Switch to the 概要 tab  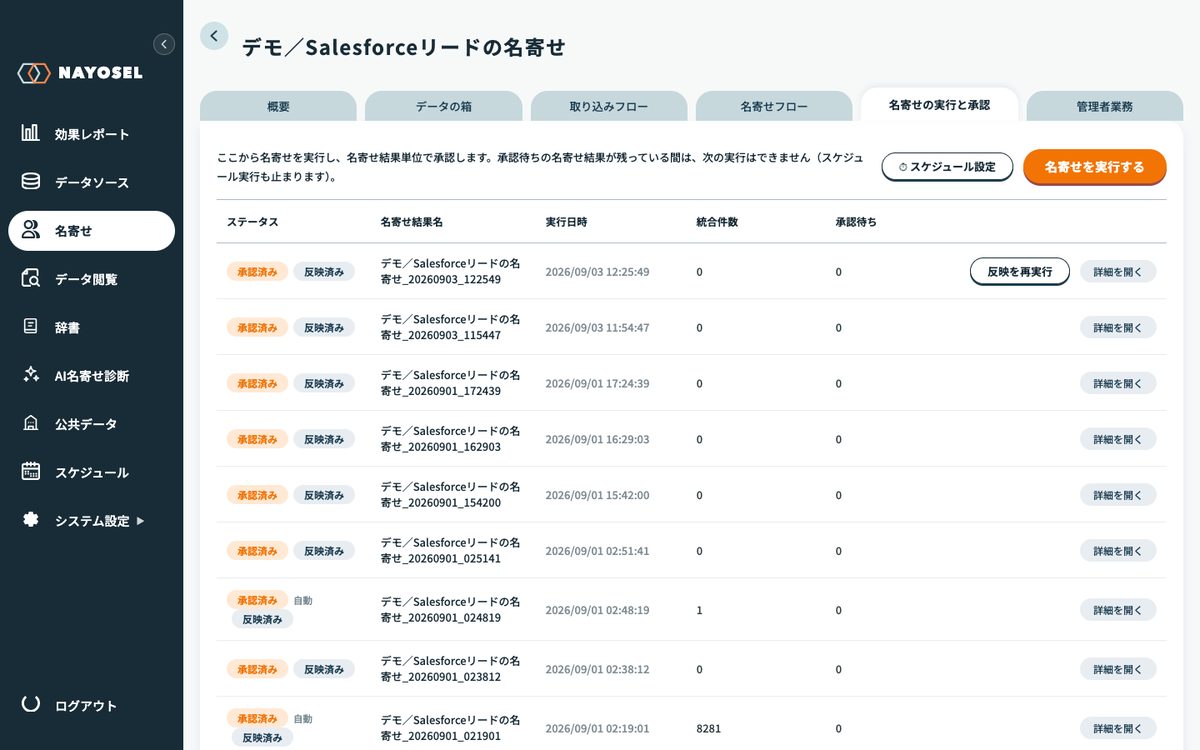pyautogui.click(x=278, y=106)
